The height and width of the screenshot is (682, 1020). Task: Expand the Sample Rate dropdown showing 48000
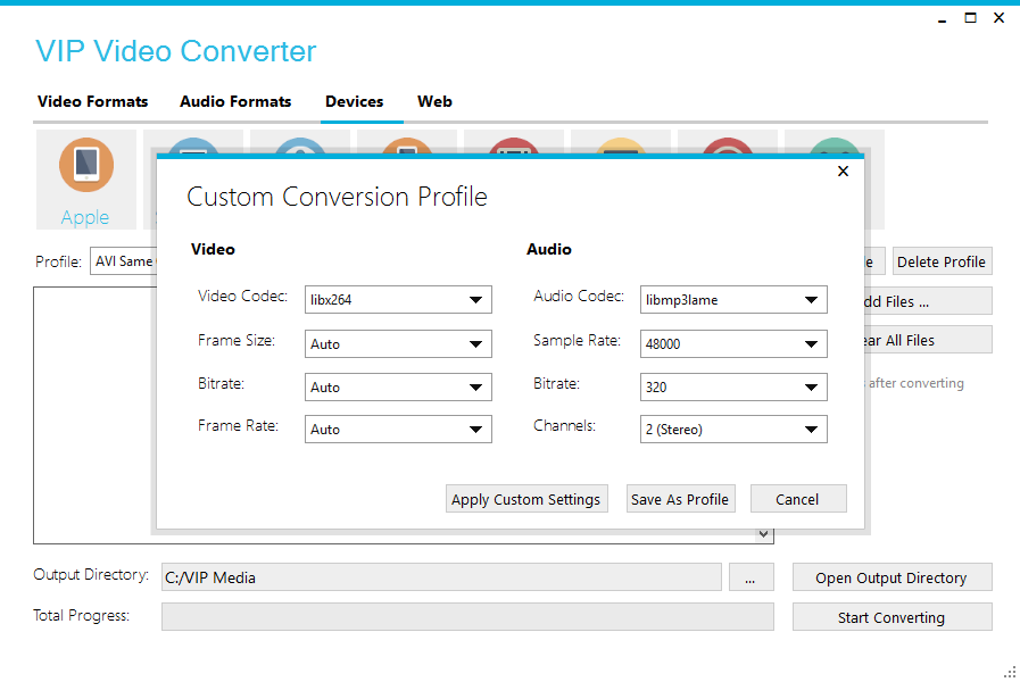point(734,344)
